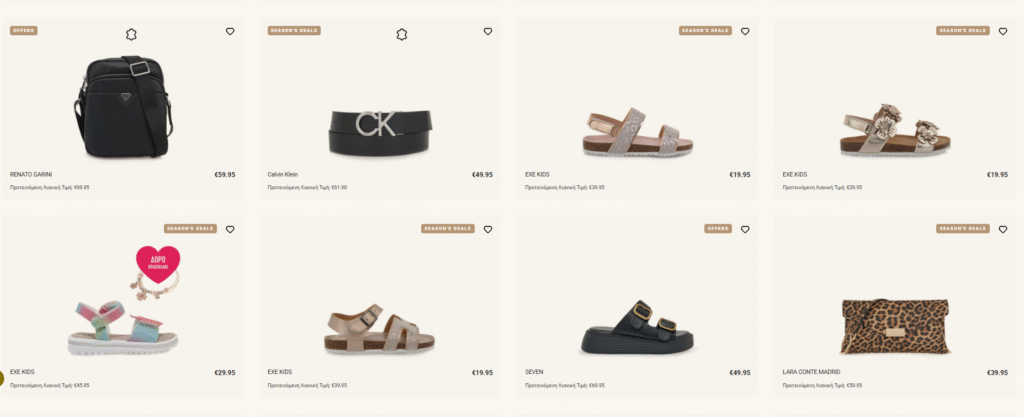This screenshot has width=1024, height=417.
Task: View the black double-buckle slide image
Action: pyautogui.click(x=637, y=328)
